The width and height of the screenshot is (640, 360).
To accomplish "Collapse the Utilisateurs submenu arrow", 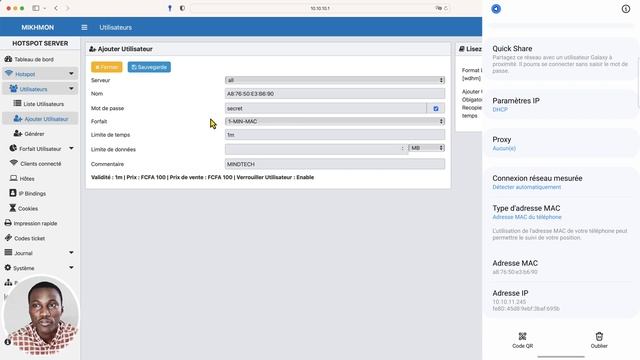I will click(x=71, y=89).
